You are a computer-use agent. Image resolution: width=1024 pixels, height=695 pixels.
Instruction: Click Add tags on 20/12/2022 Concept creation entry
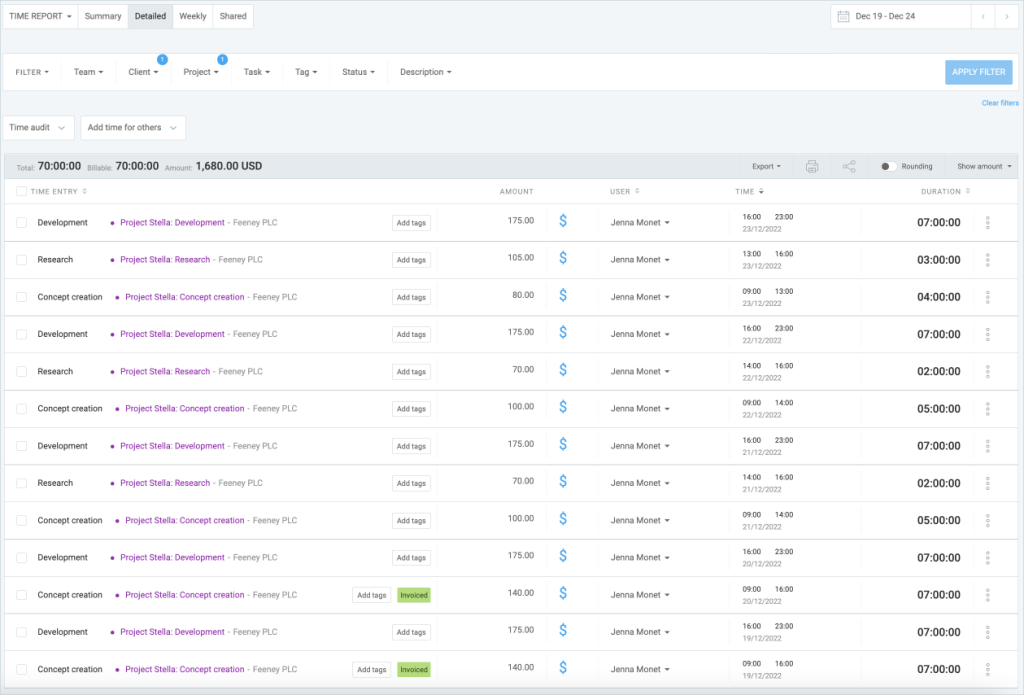click(372, 595)
